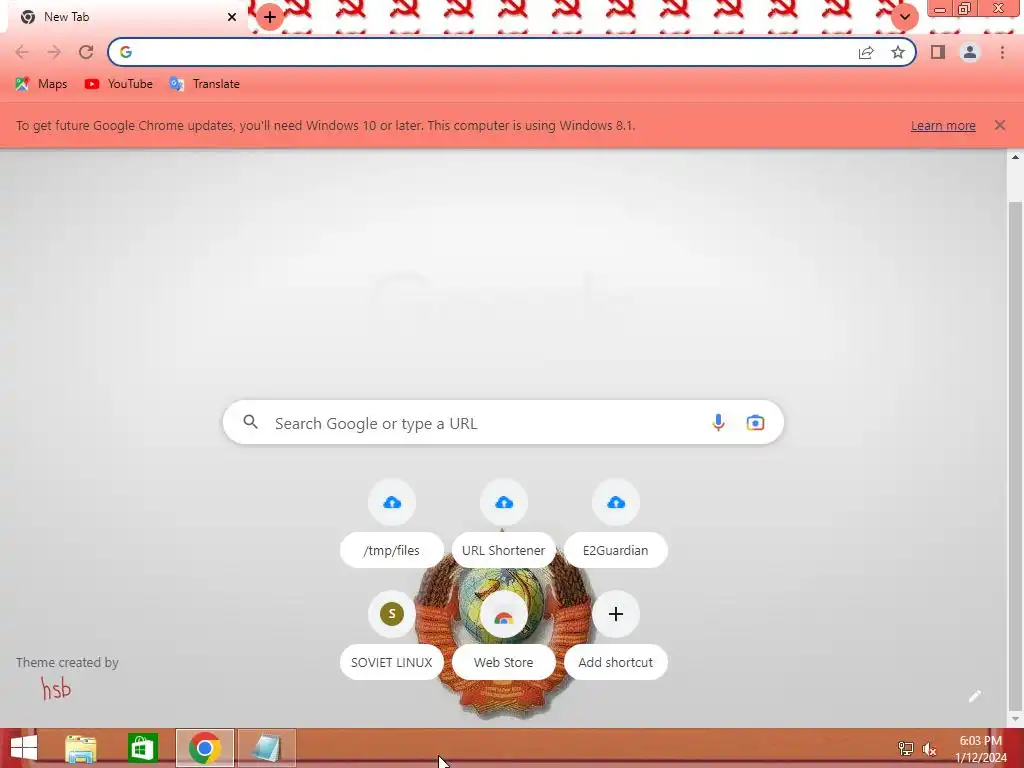Image resolution: width=1024 pixels, height=768 pixels.
Task: Focus the address bar
Action: tap(512, 52)
